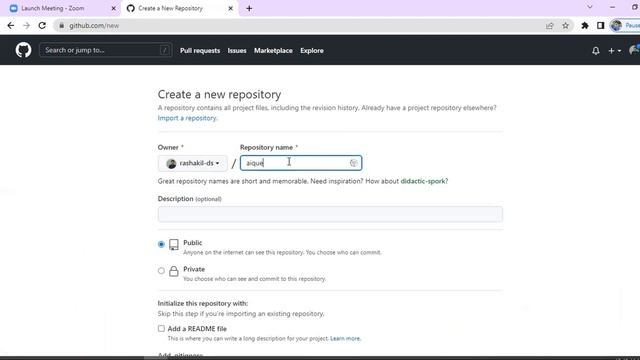The image size is (640, 360).
Task: Click the Private lock icon
Action: click(x=174, y=271)
